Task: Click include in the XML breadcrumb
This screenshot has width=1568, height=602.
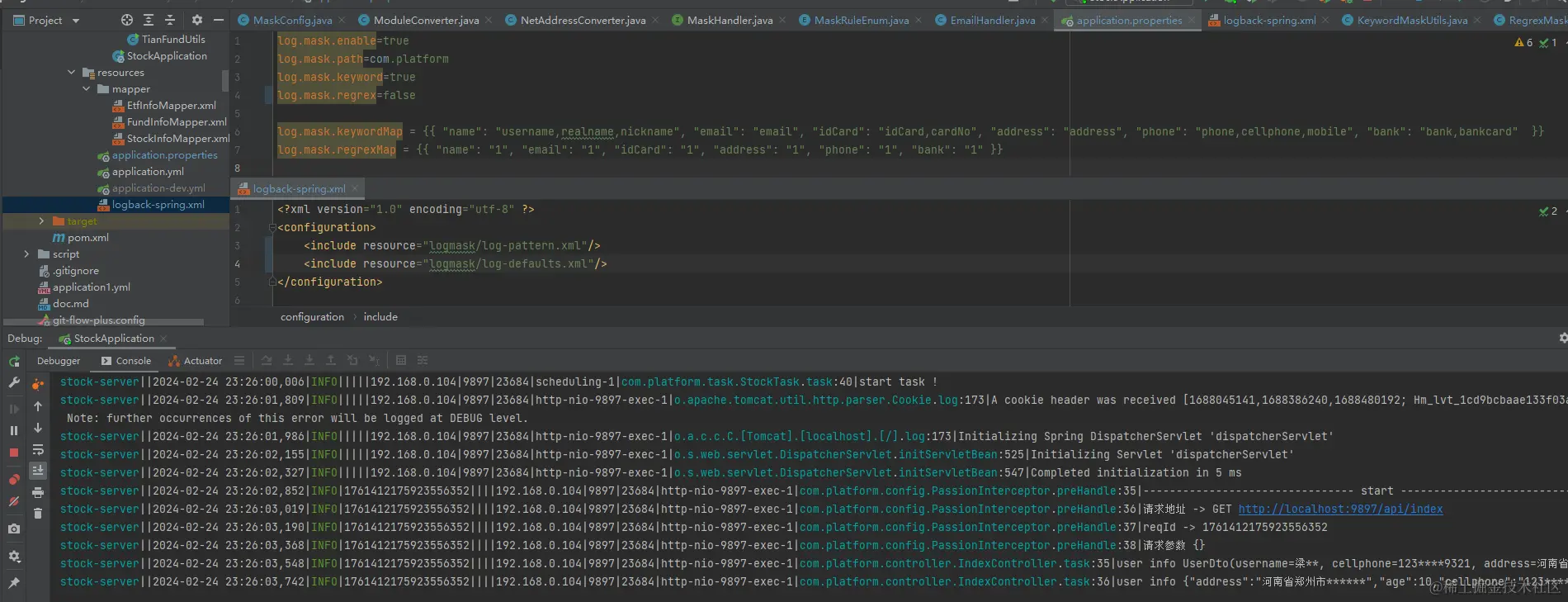Action: coord(380,317)
